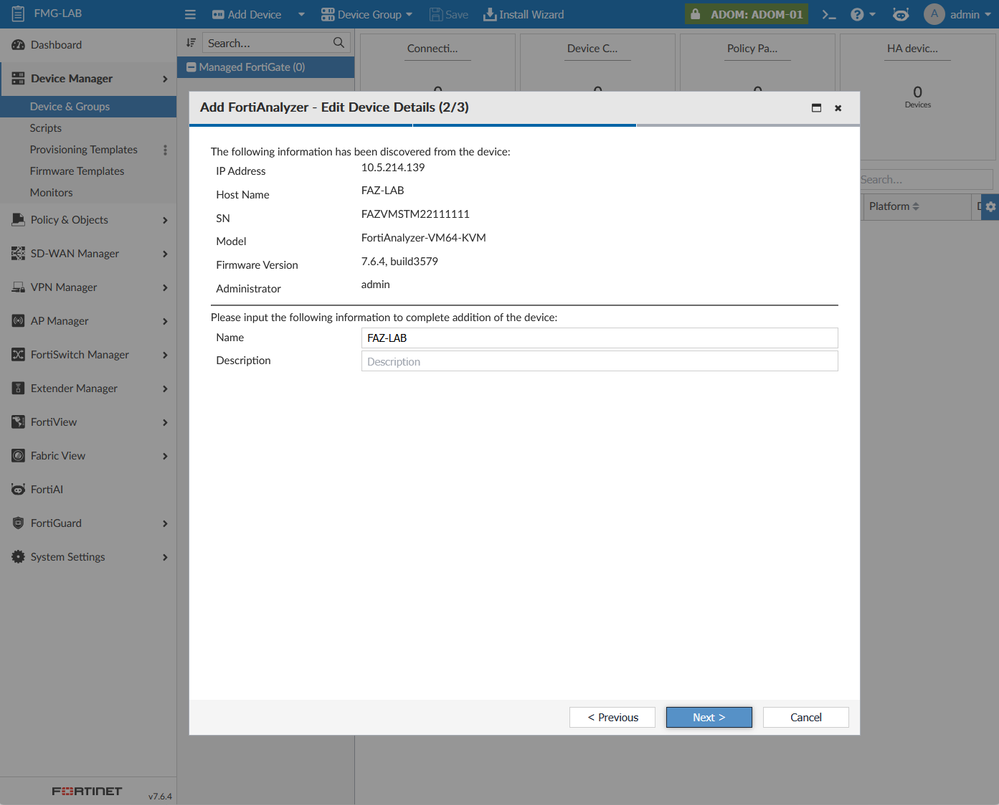This screenshot has height=805, width=999.
Task: Click the Name field FAZ-LAB
Action: pyautogui.click(x=599, y=338)
